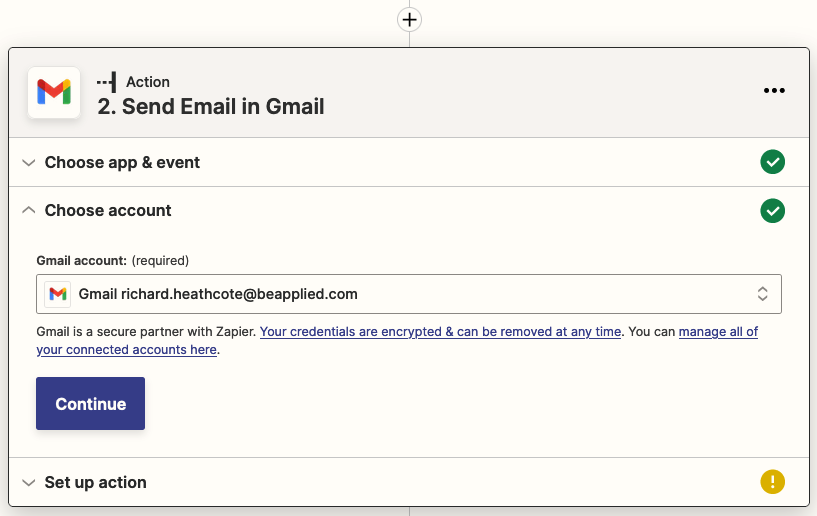Viewport: 817px width, 516px height.
Task: Expand the Choose app & event section
Action: point(28,162)
